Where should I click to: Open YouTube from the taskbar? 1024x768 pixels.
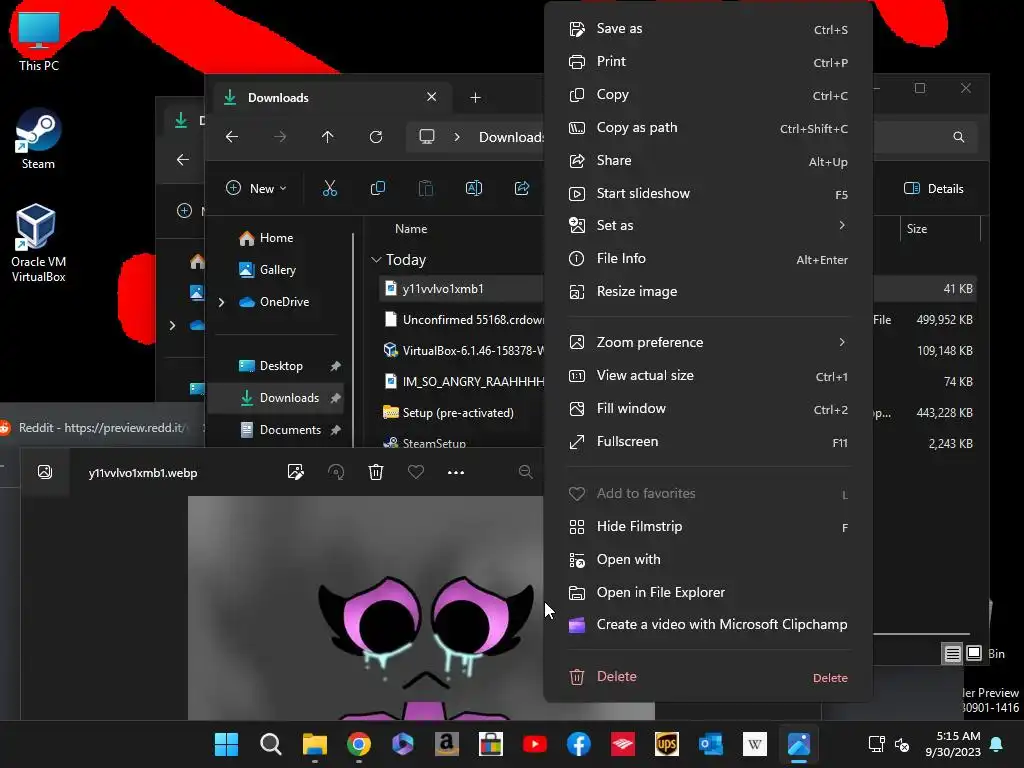click(x=535, y=744)
